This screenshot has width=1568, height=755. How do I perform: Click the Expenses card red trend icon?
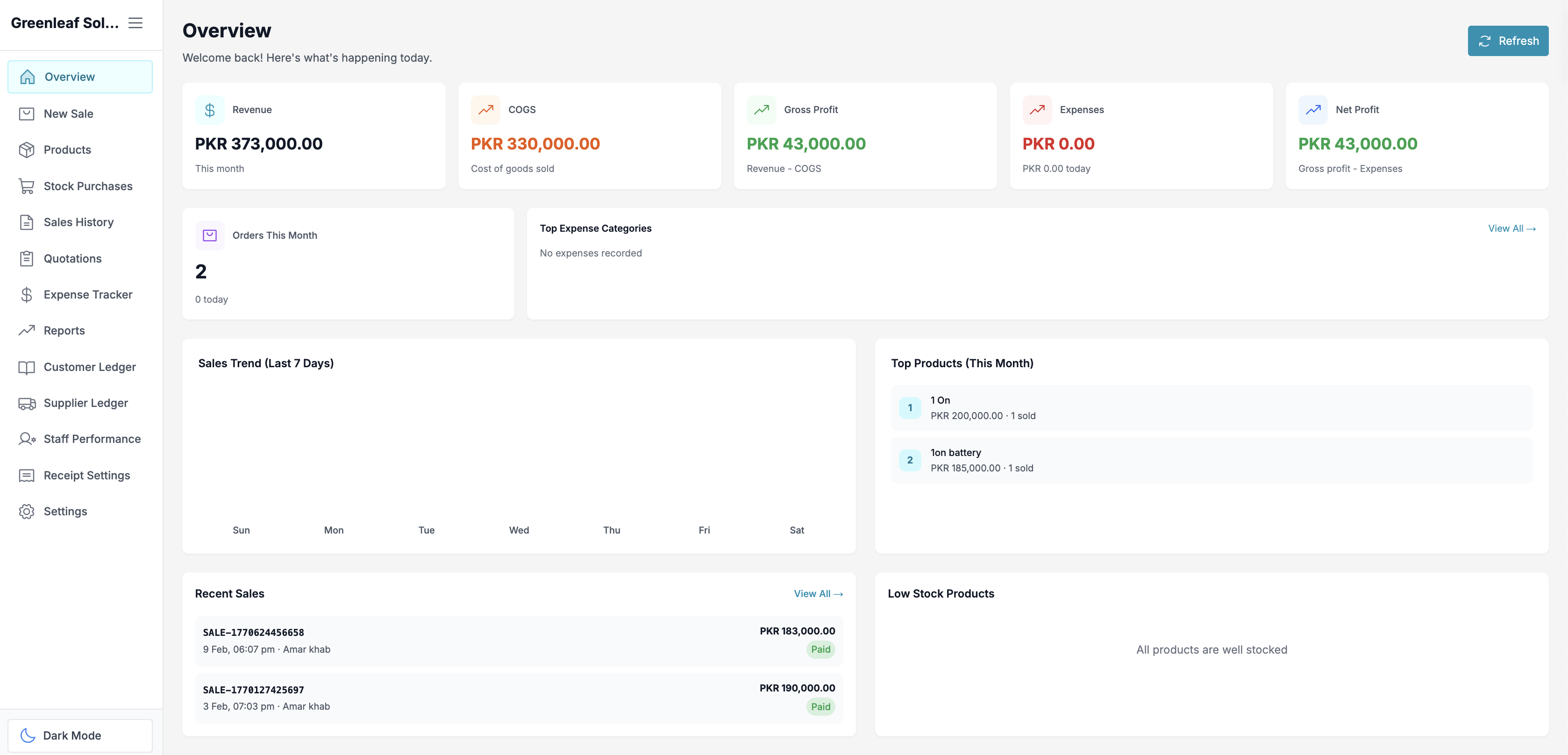pyautogui.click(x=1037, y=110)
